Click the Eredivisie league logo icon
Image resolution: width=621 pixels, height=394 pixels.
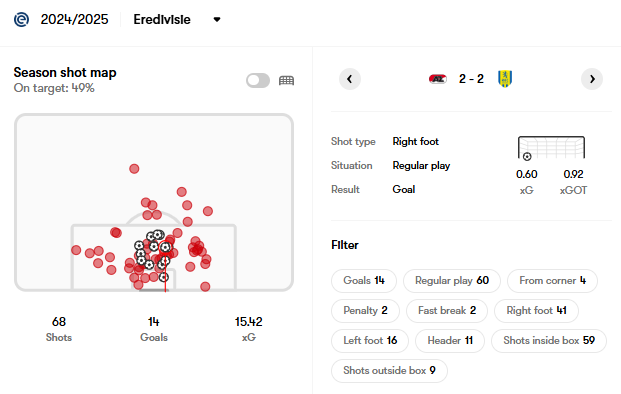click(x=21, y=19)
